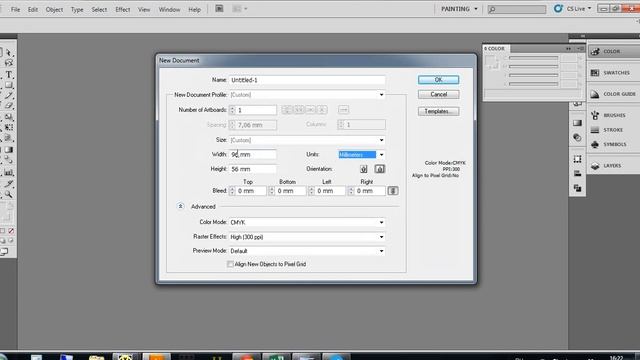Enable Align New Objects to Pixel Grid

(230, 264)
